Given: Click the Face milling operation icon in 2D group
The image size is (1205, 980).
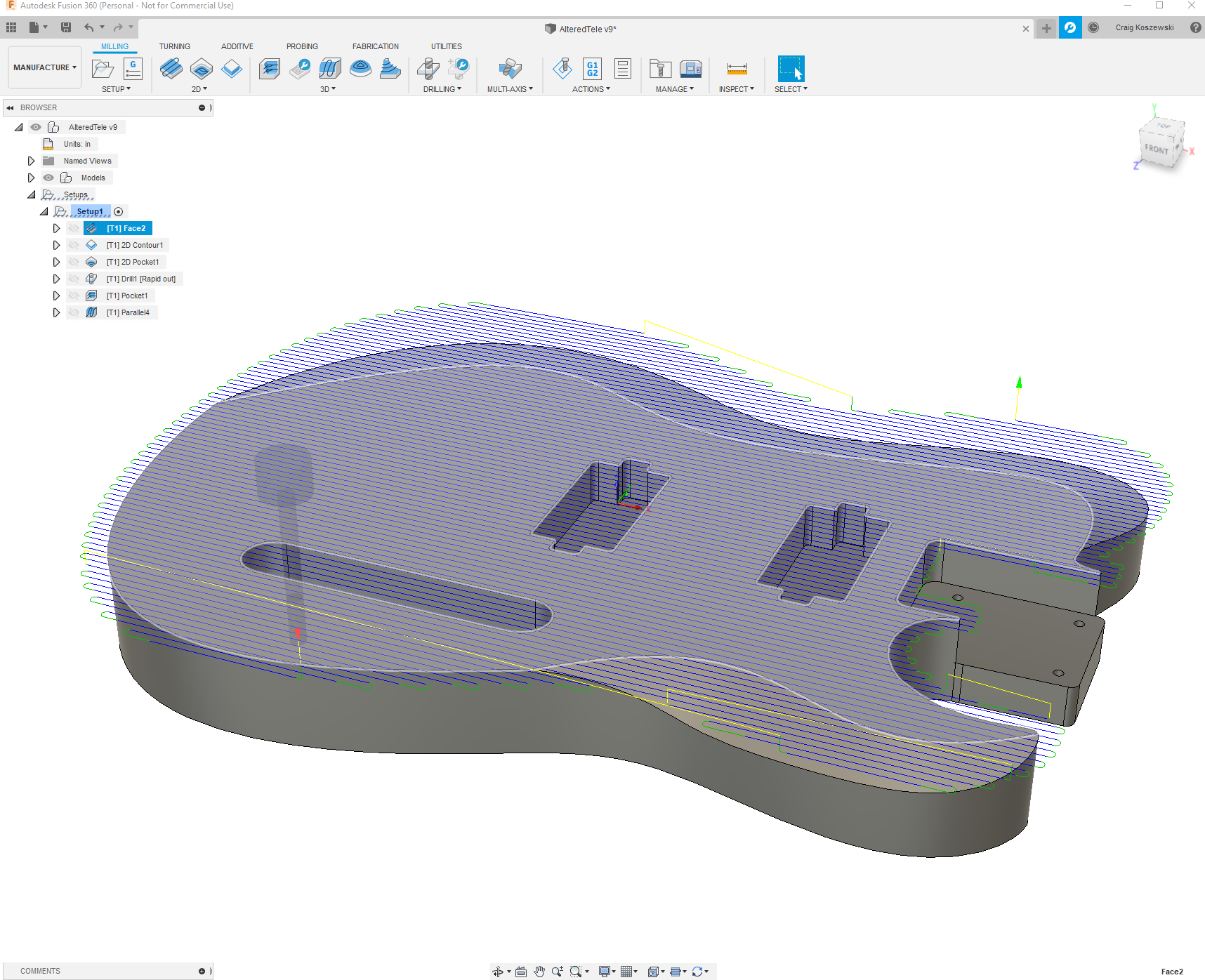Looking at the screenshot, I should 171,68.
